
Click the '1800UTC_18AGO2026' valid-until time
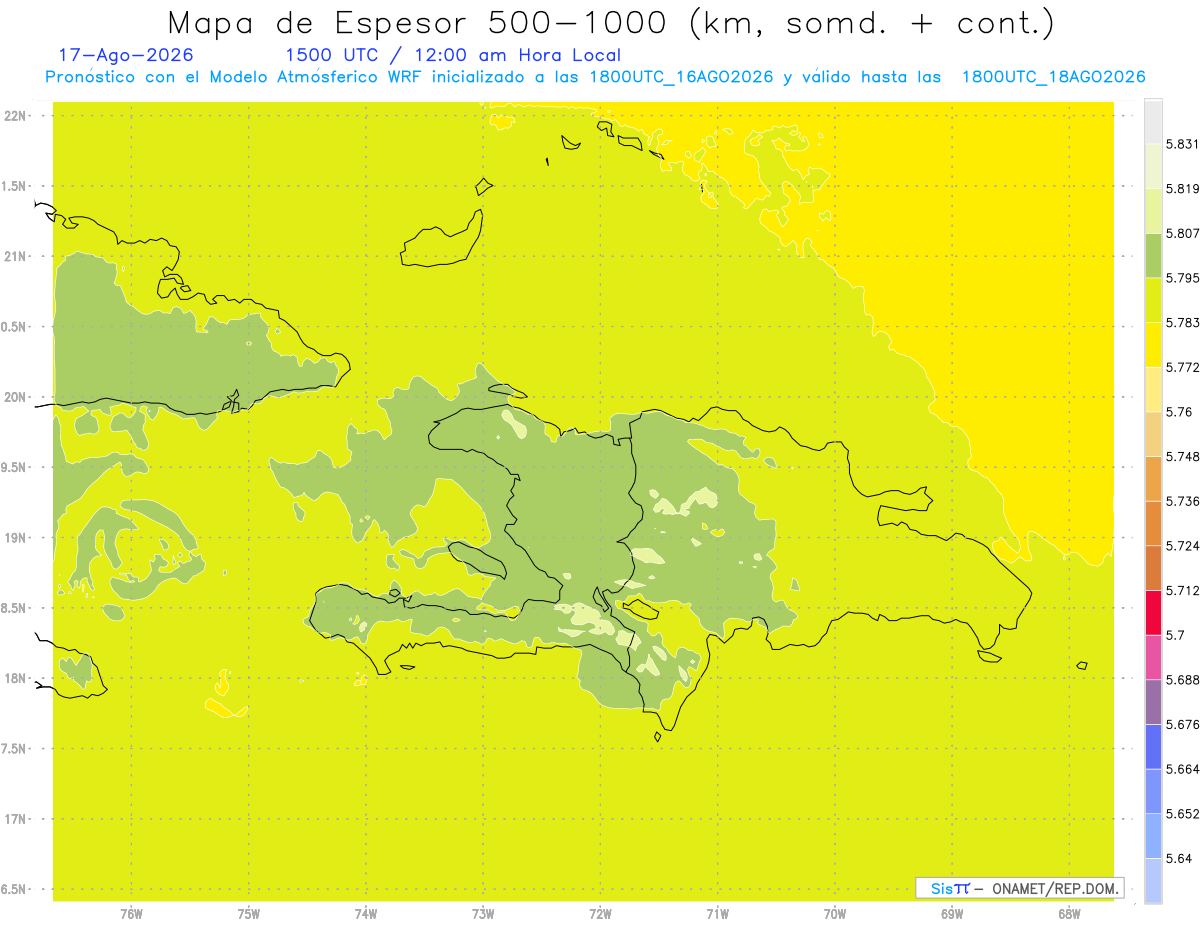1053,77
